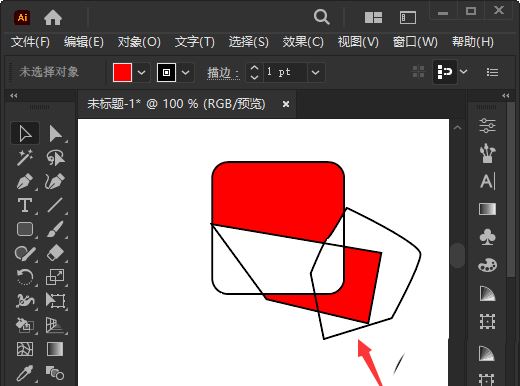
Task: Open the 描边 stroke panel link
Action: [223, 73]
